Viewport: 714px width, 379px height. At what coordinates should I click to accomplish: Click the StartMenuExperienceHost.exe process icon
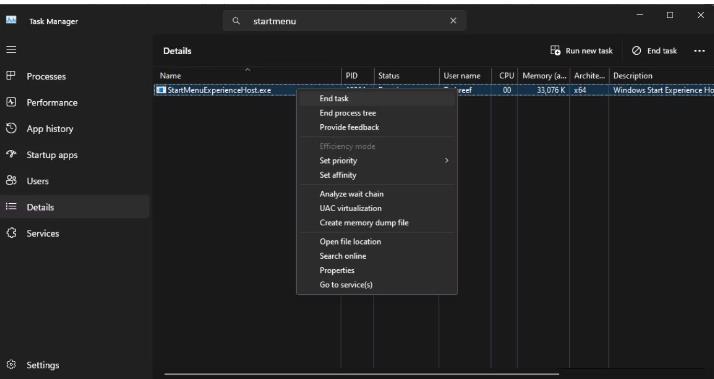161,90
